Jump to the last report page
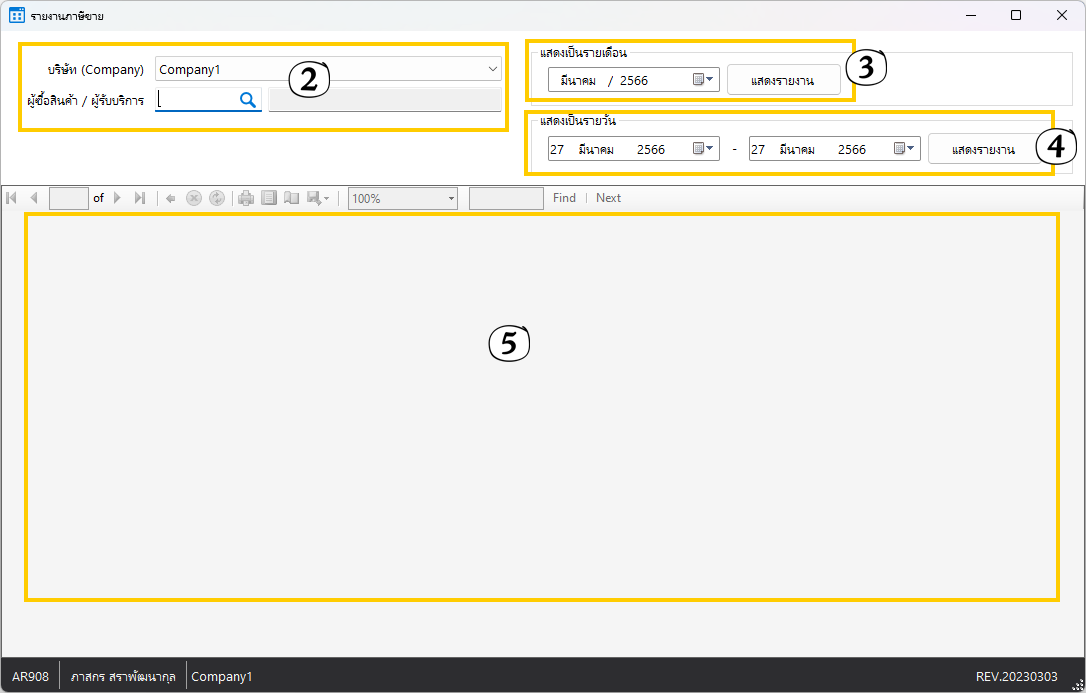Screen dimensions: 1086x693 [x=140, y=198]
